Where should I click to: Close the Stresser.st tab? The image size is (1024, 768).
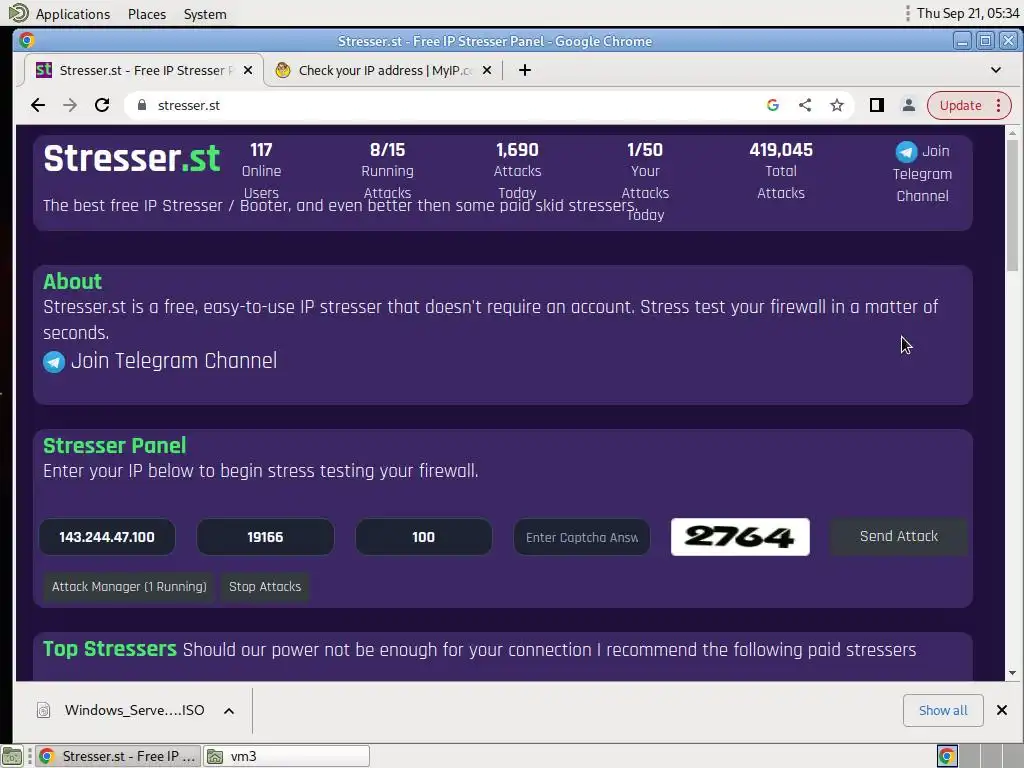click(248, 70)
